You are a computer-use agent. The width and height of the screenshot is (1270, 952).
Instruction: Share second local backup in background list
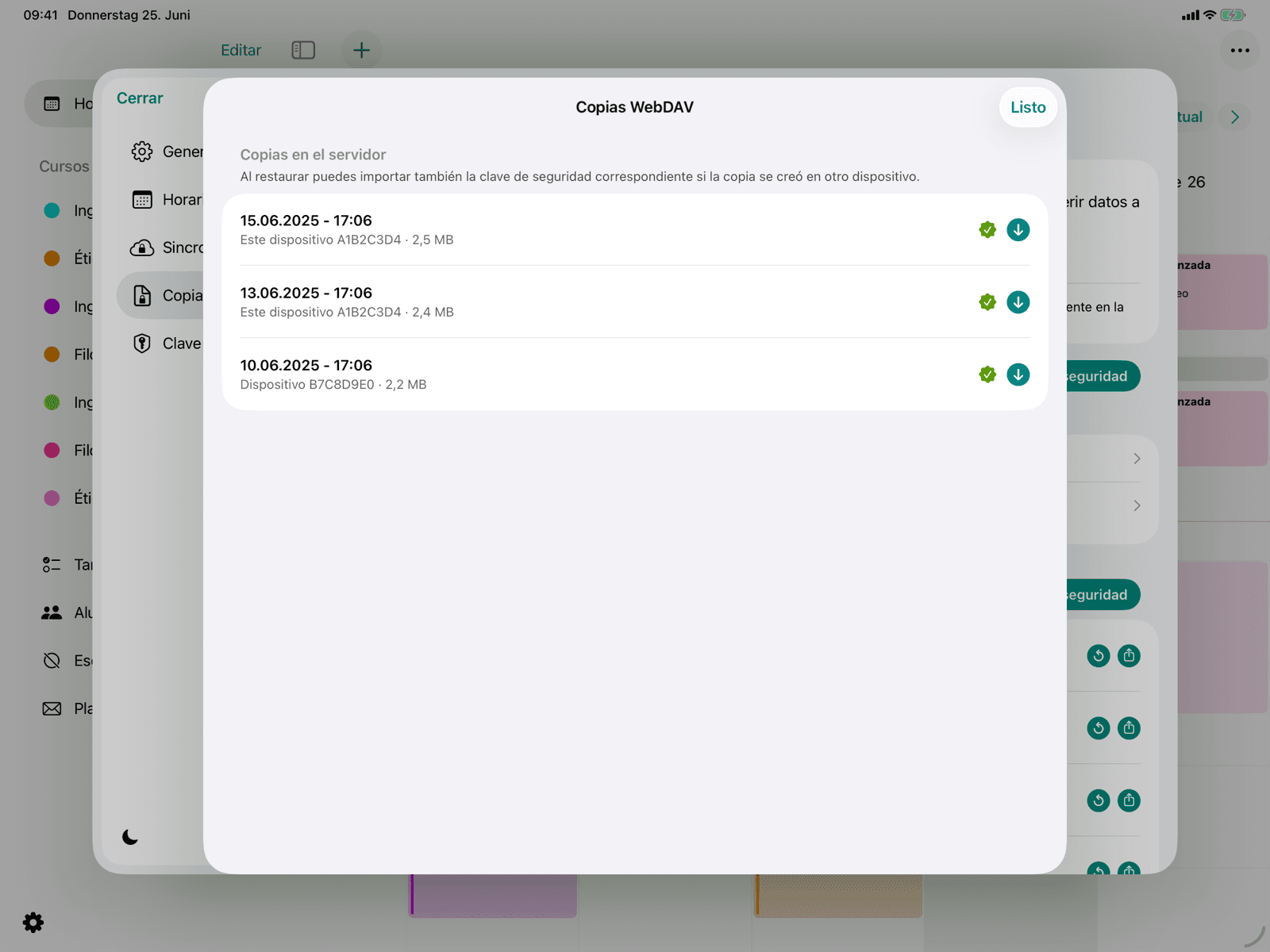pyautogui.click(x=1129, y=728)
